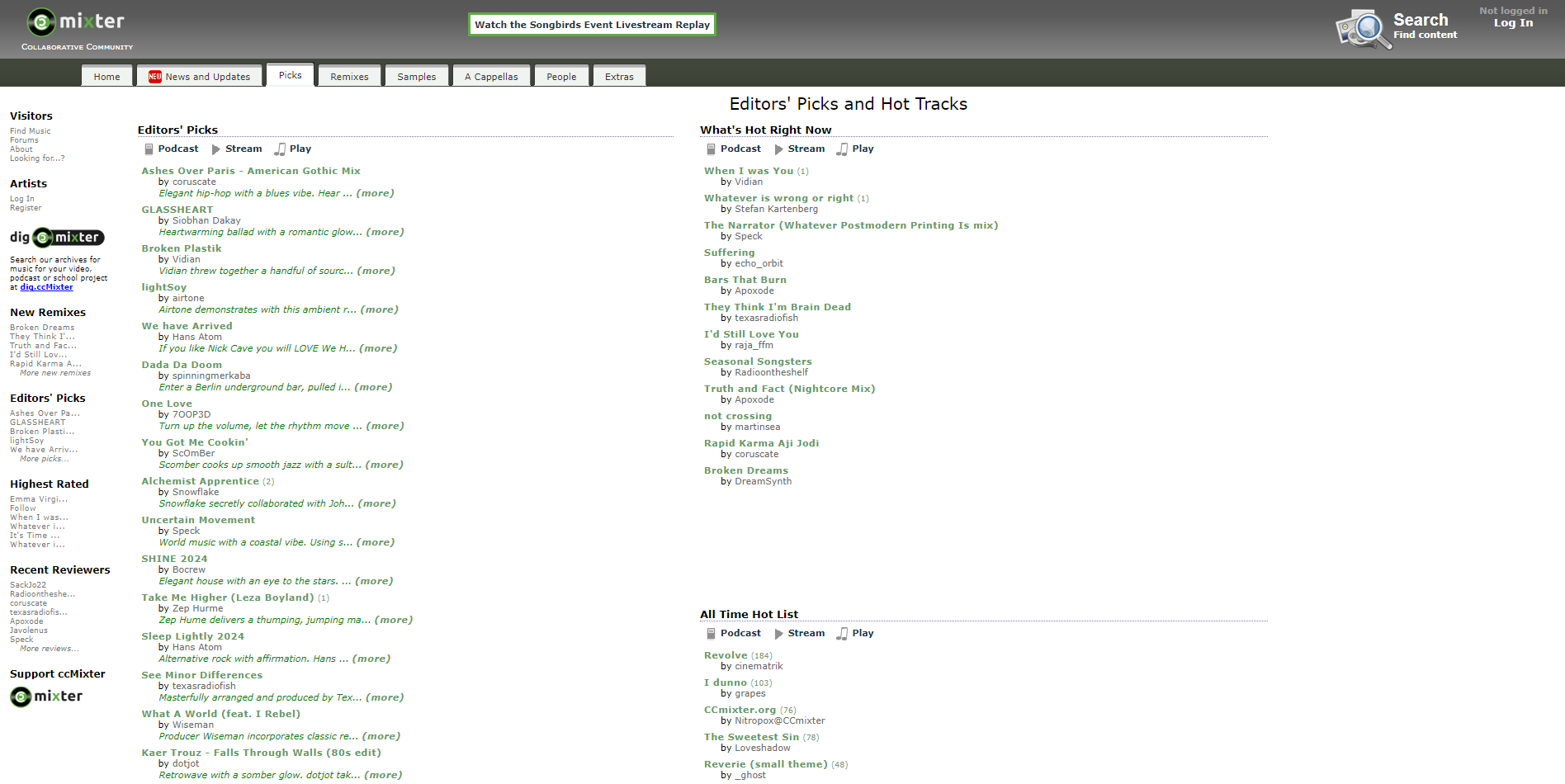The width and height of the screenshot is (1565, 784).
Task: Open the A Cappellas tab
Action: click(x=491, y=75)
